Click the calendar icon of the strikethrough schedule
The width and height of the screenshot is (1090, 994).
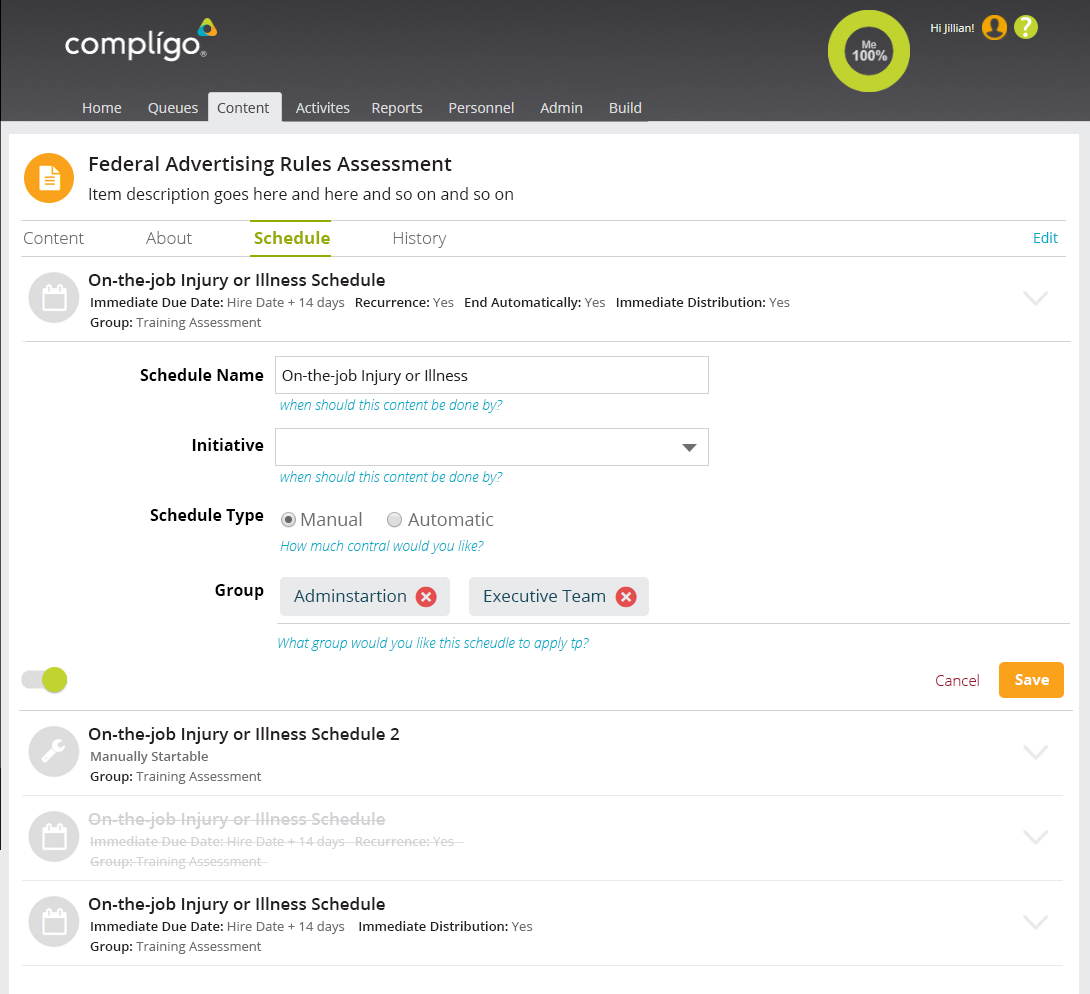click(54, 837)
